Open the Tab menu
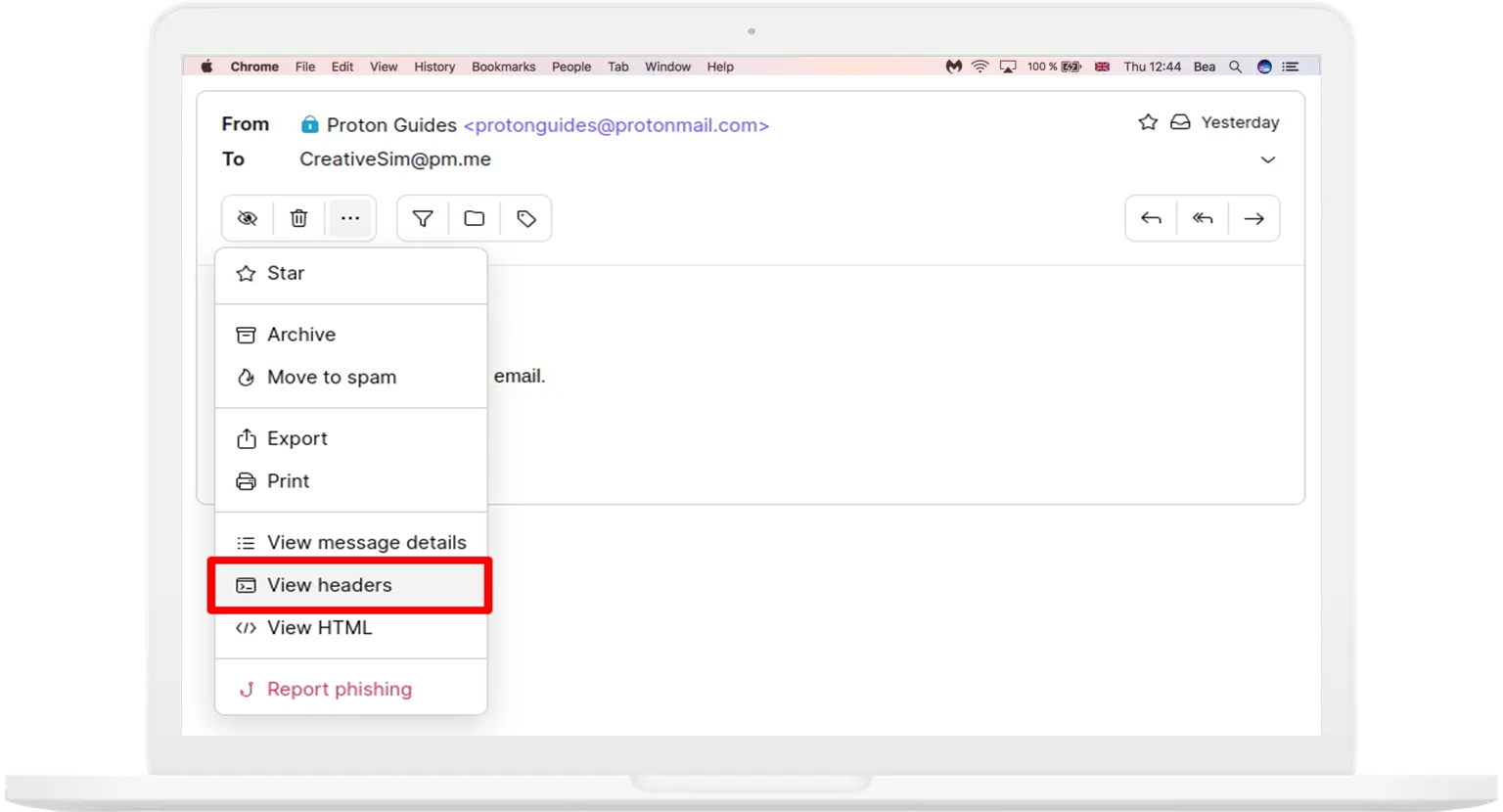 click(x=618, y=67)
